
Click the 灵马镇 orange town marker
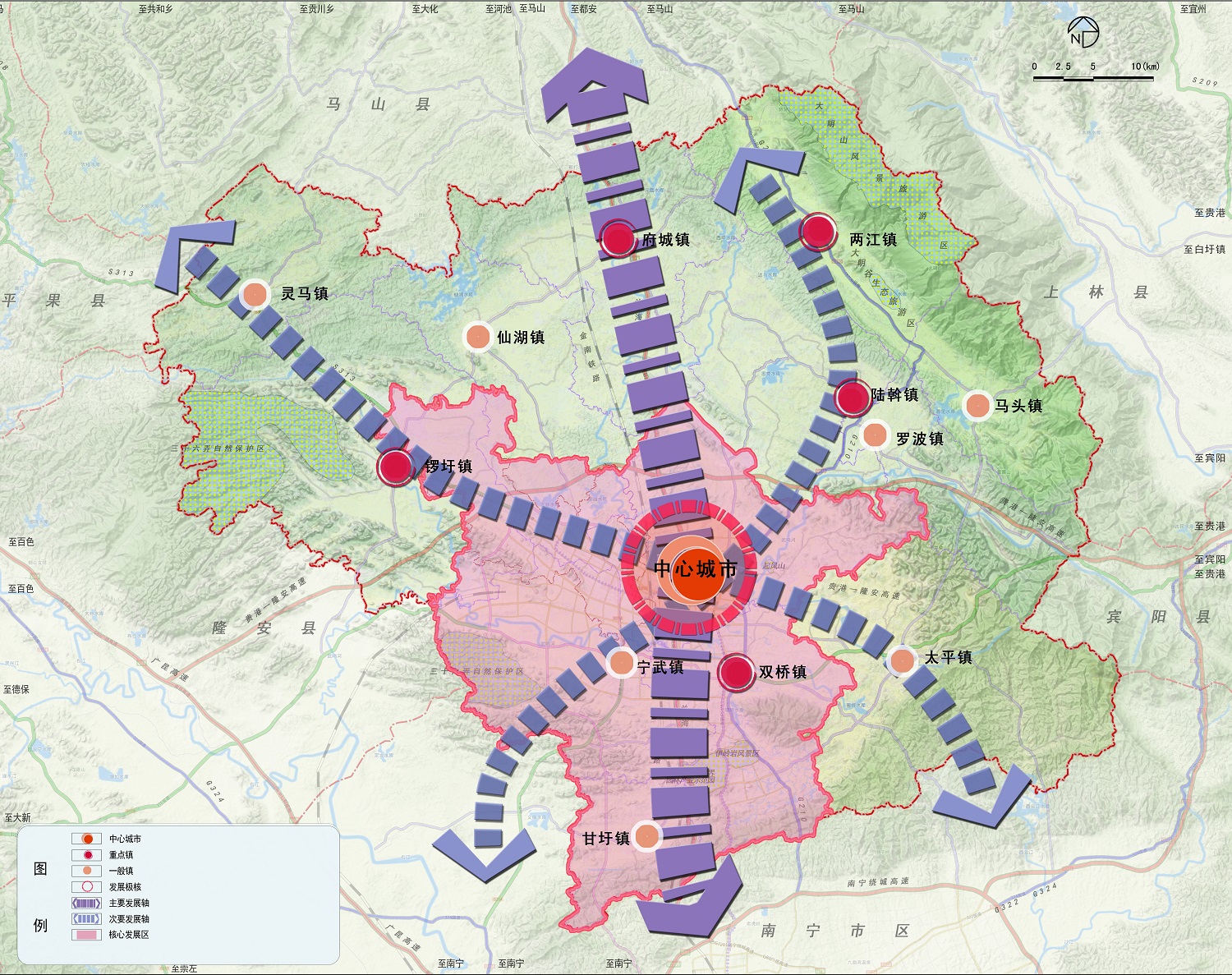255,294
